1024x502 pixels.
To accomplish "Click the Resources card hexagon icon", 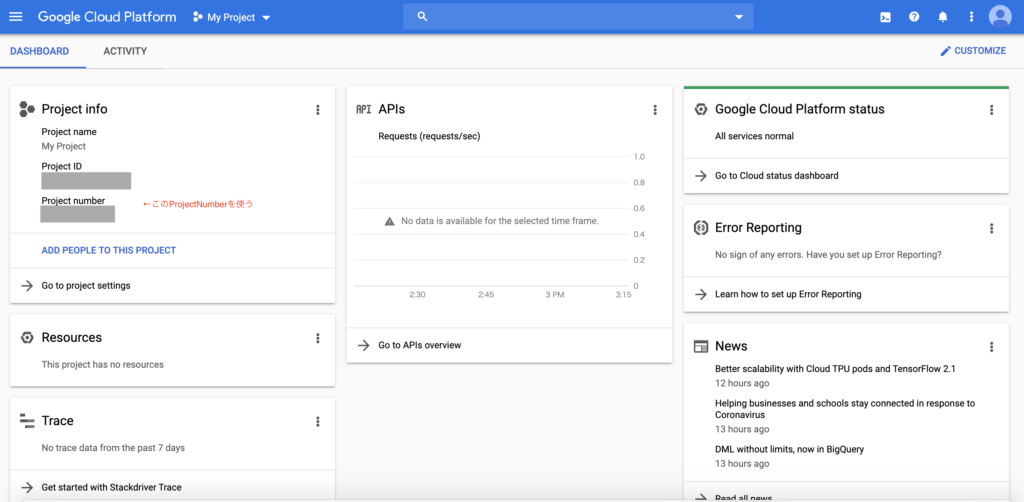I will tap(27, 337).
